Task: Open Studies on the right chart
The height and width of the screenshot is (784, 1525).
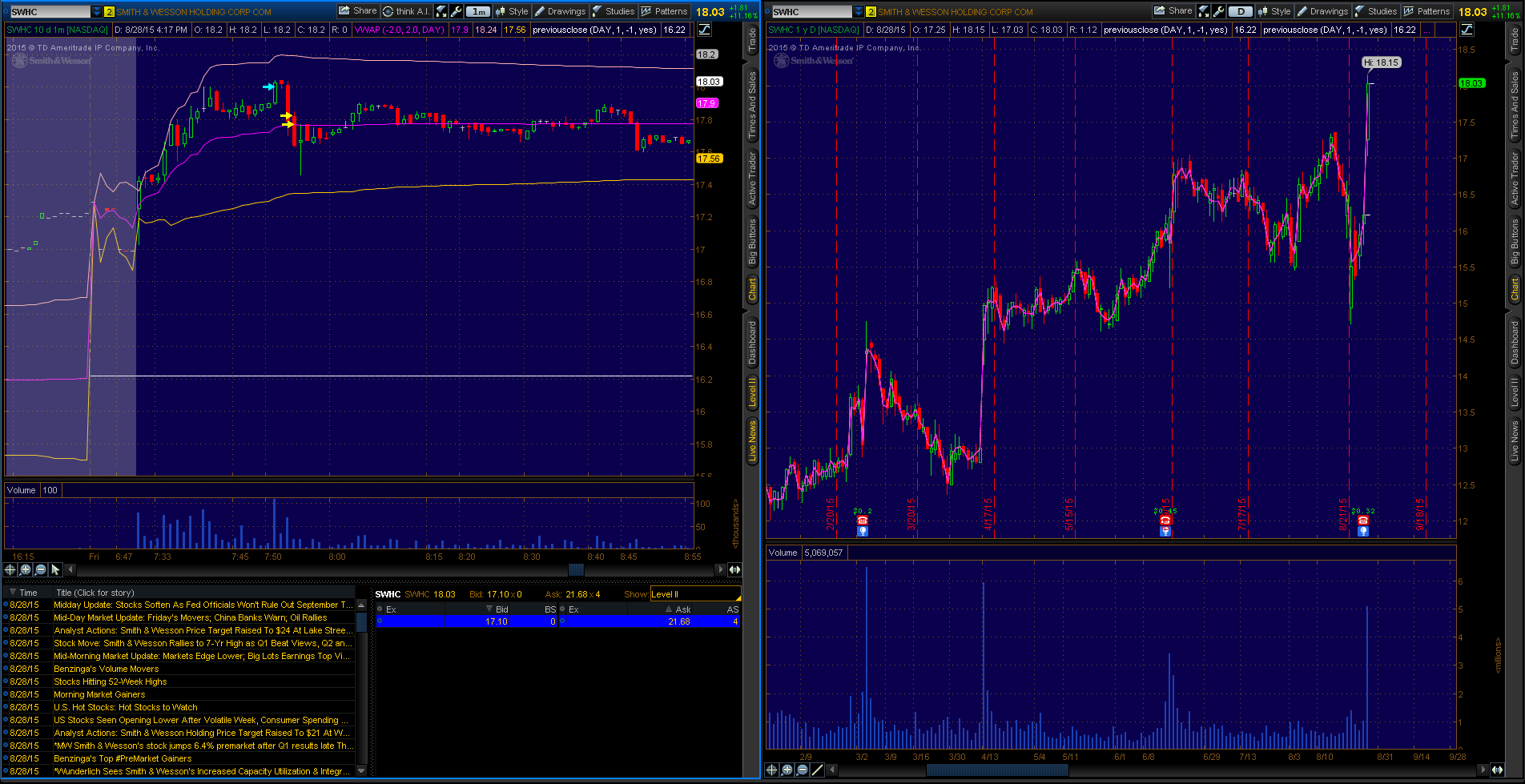Action: [x=1376, y=11]
